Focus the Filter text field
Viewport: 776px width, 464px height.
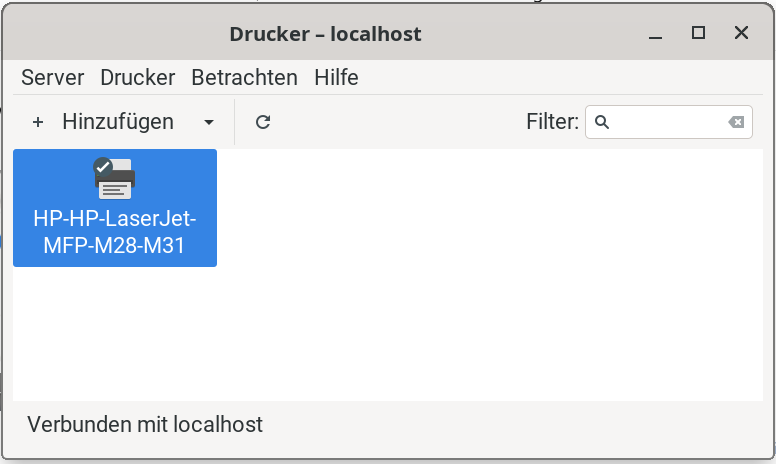[669, 122]
